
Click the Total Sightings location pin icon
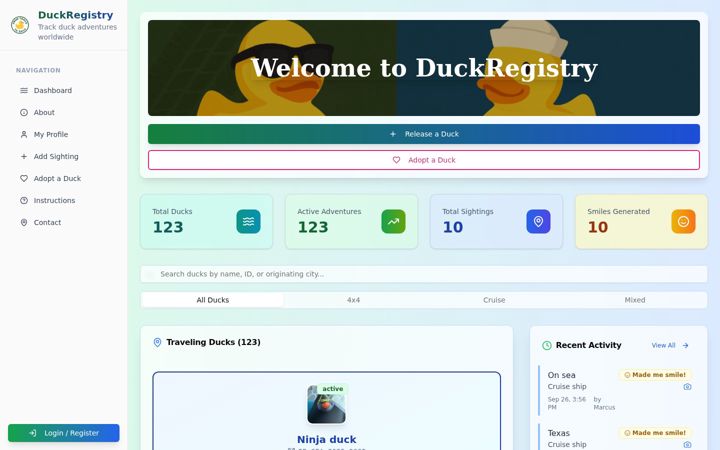point(538,222)
